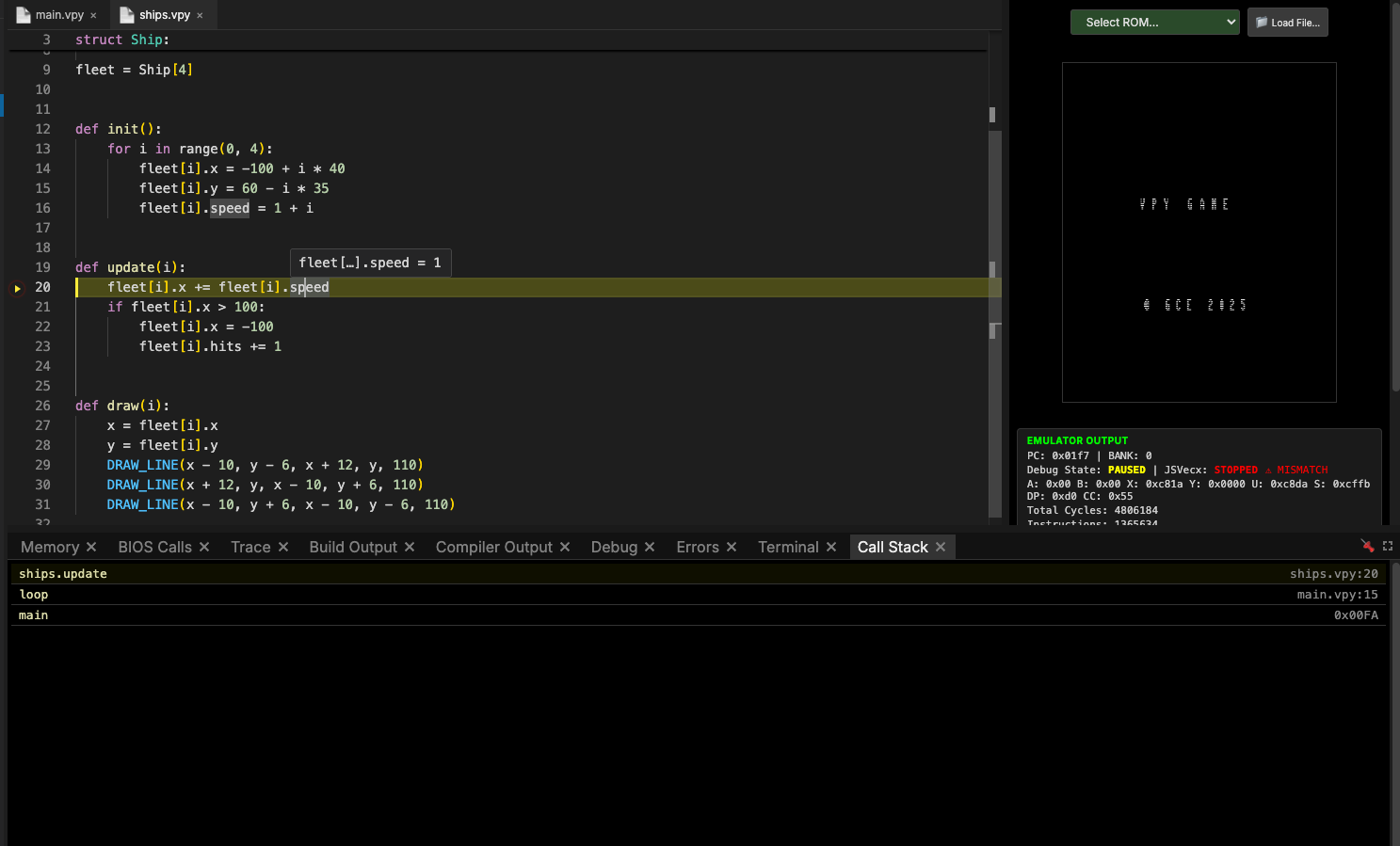Viewport: 1400px width, 846px height.
Task: Open the Memory panel tab
Action: (50, 547)
